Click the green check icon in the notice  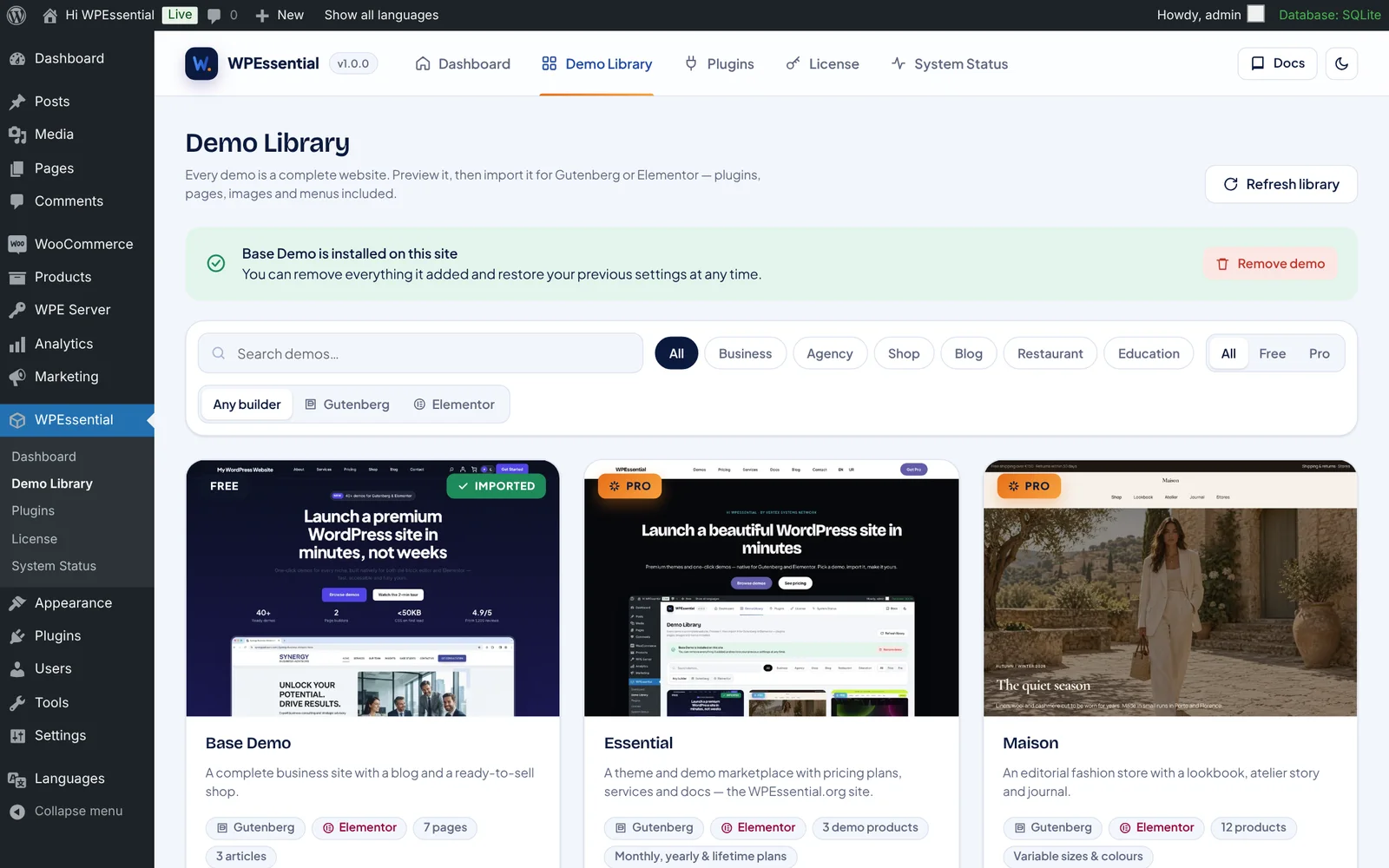pyautogui.click(x=216, y=263)
